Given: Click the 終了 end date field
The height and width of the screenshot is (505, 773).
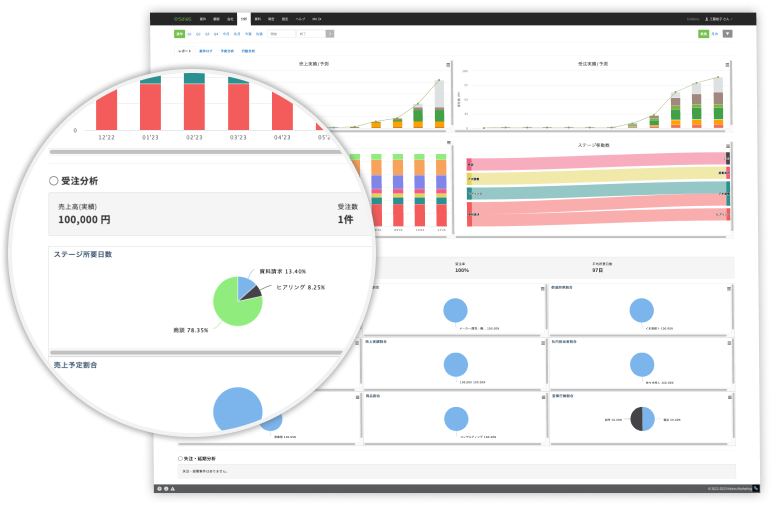Looking at the screenshot, I should 311,34.
